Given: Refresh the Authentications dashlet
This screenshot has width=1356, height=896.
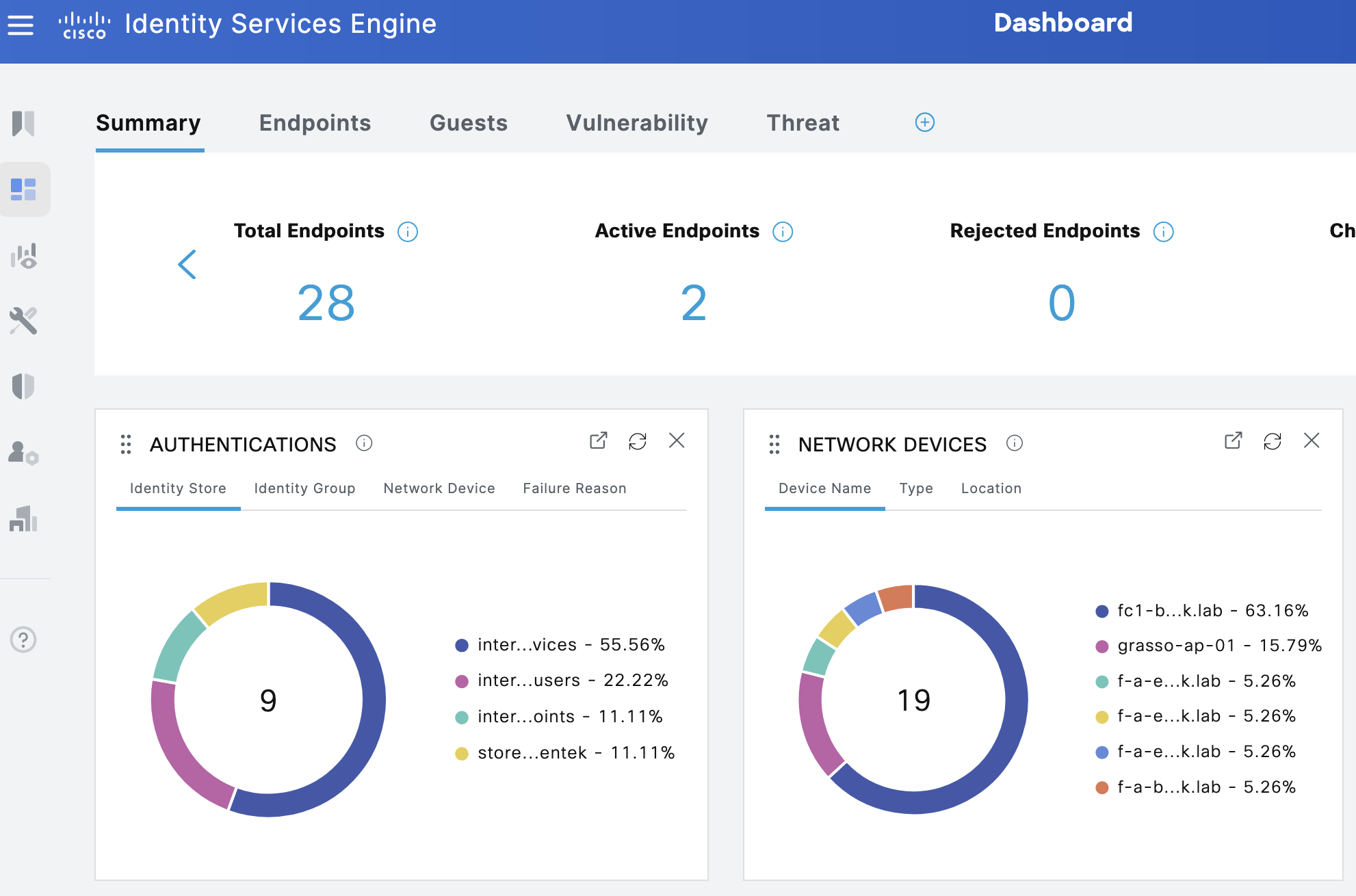Looking at the screenshot, I should [x=638, y=441].
